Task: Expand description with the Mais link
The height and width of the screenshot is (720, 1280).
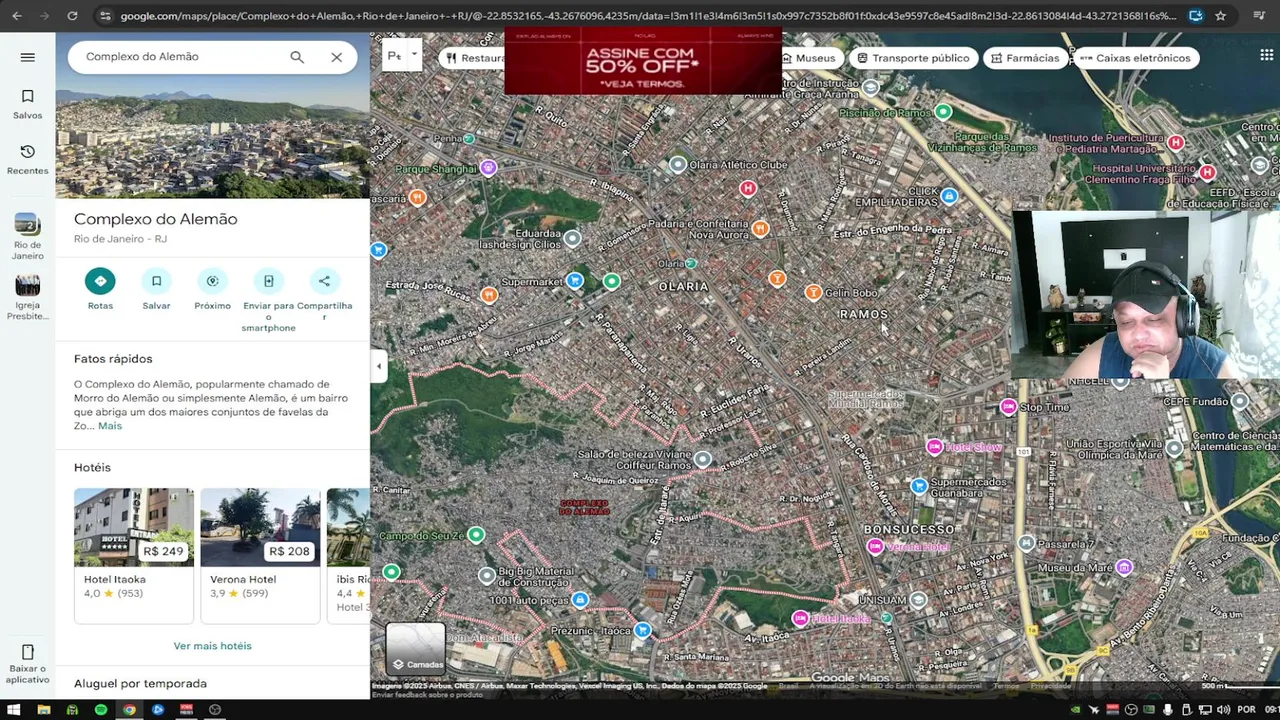Action: 110,426
